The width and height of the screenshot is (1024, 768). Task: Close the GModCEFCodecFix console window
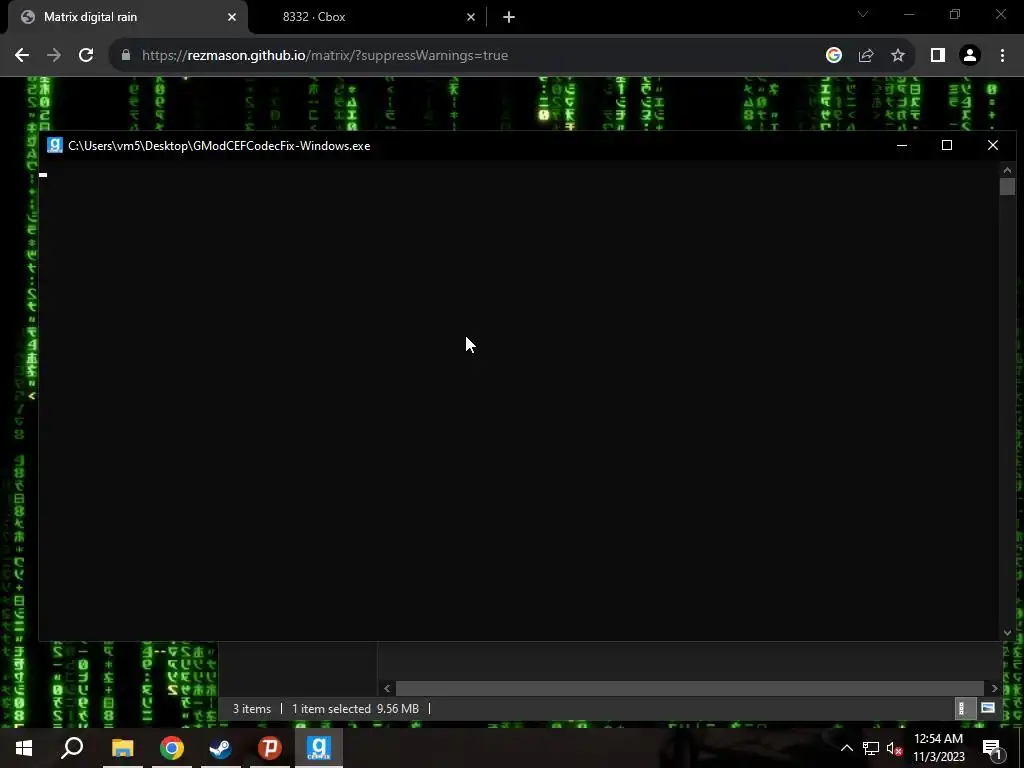993,146
